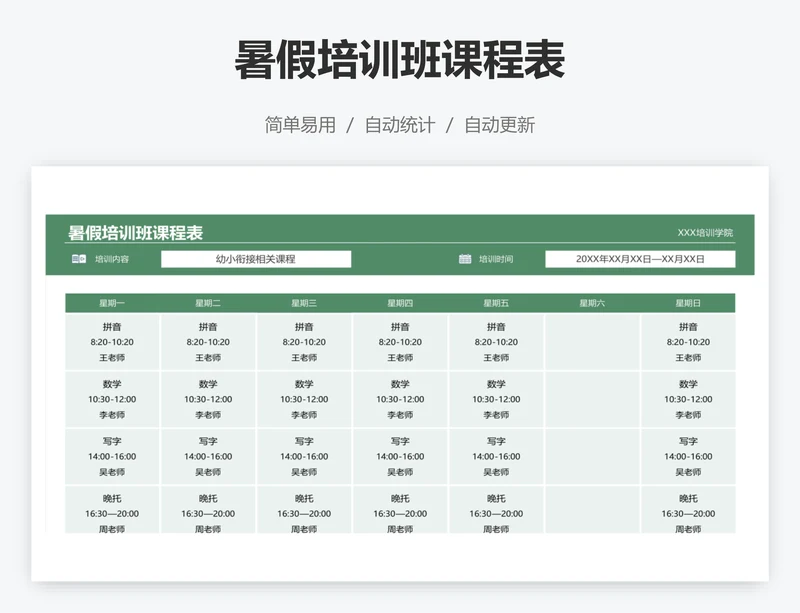800x613 pixels.
Task: Click the 星期二 column header
Action: [x=208, y=303]
